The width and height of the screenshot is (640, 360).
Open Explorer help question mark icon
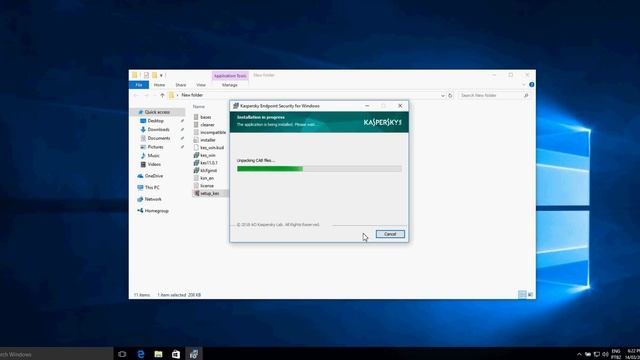[531, 84]
